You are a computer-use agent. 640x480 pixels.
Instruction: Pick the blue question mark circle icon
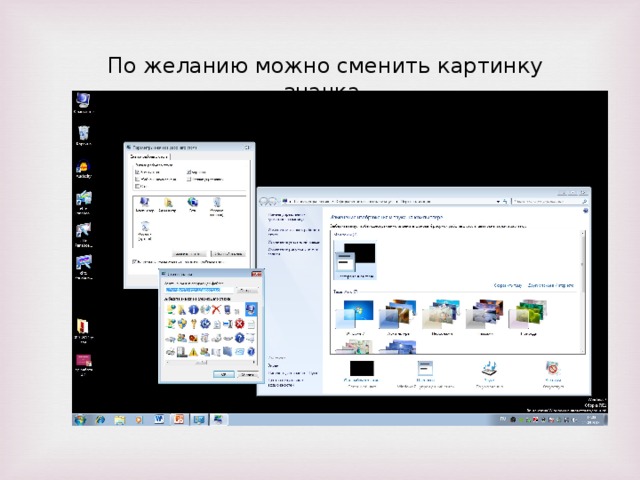tap(240, 338)
